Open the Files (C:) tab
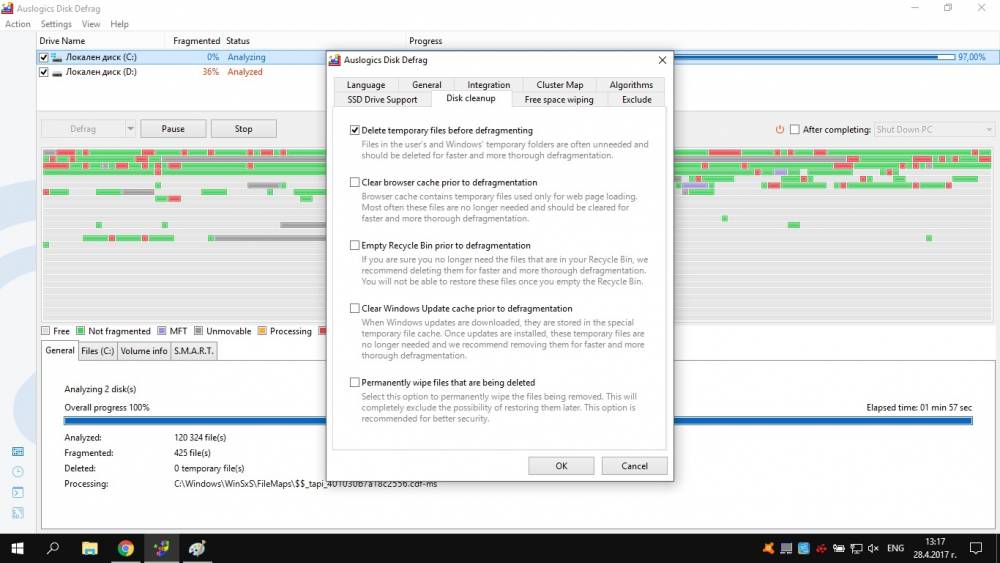Screen dimensions: 1000x563 click(x=98, y=351)
